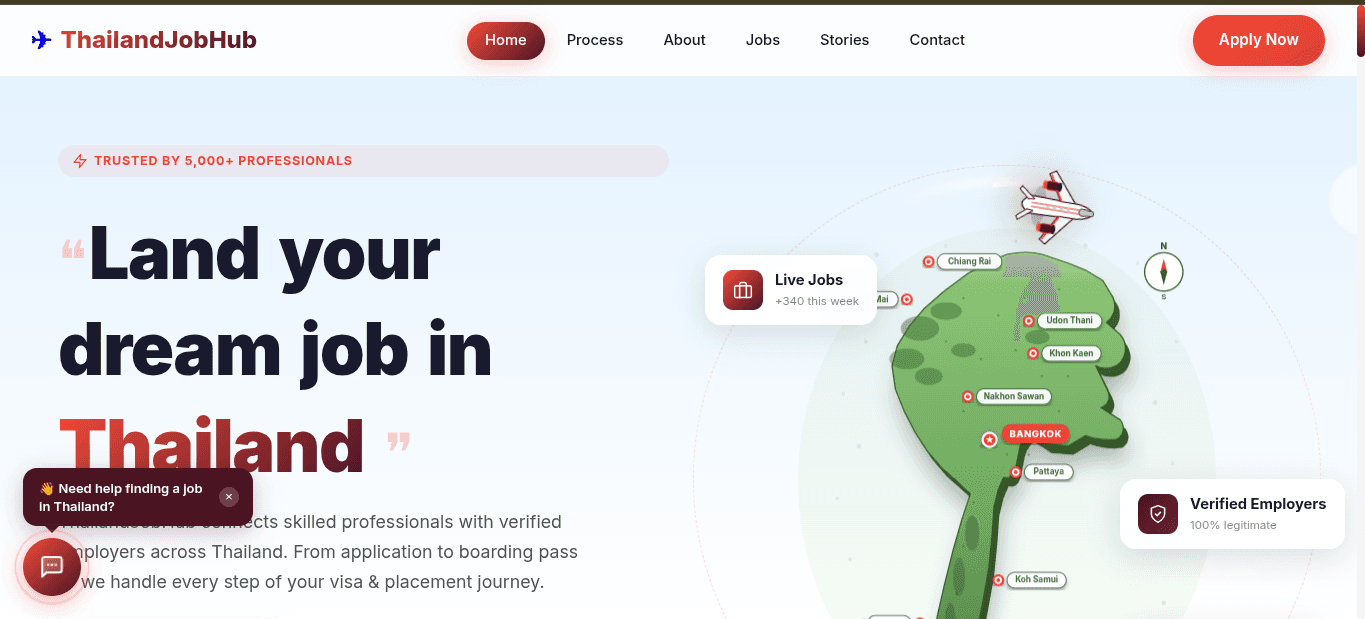
Task: Click the Pattaya location pin
Action: pyautogui.click(x=1015, y=472)
